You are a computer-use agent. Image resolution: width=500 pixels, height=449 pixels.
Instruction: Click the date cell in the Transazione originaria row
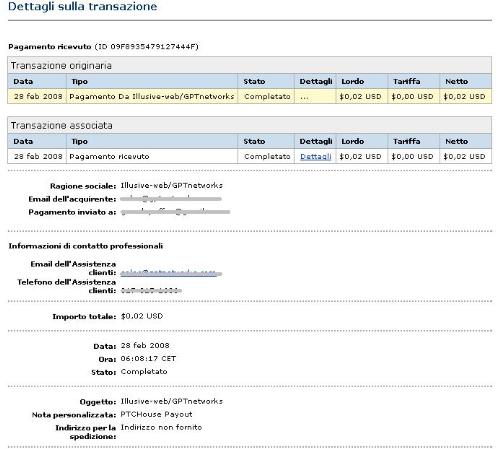38,96
